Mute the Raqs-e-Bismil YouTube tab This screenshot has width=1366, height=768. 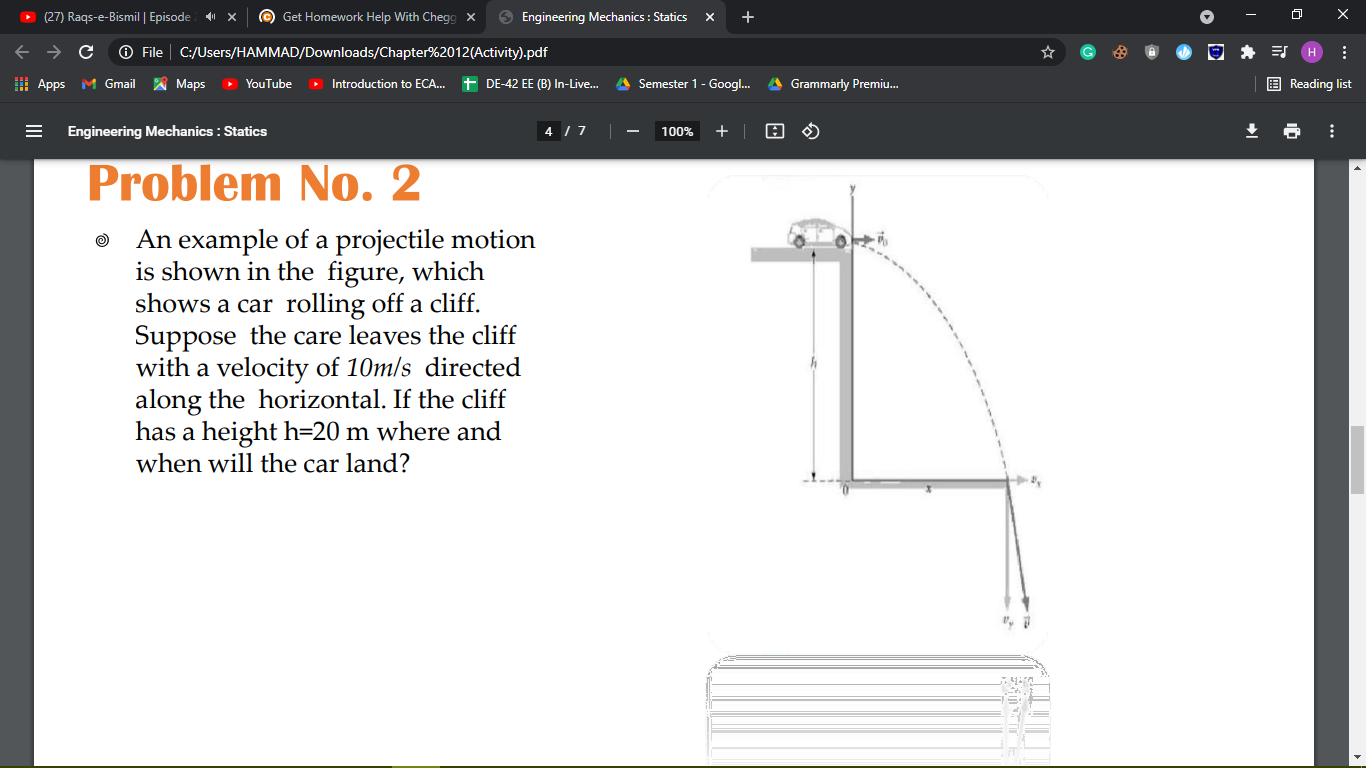210,16
